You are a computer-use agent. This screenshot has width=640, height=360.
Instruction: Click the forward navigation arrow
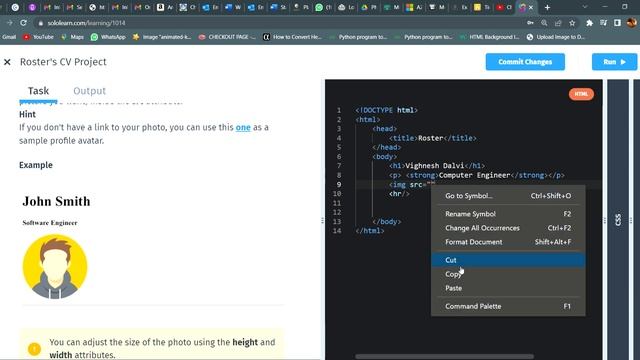[9, 23]
